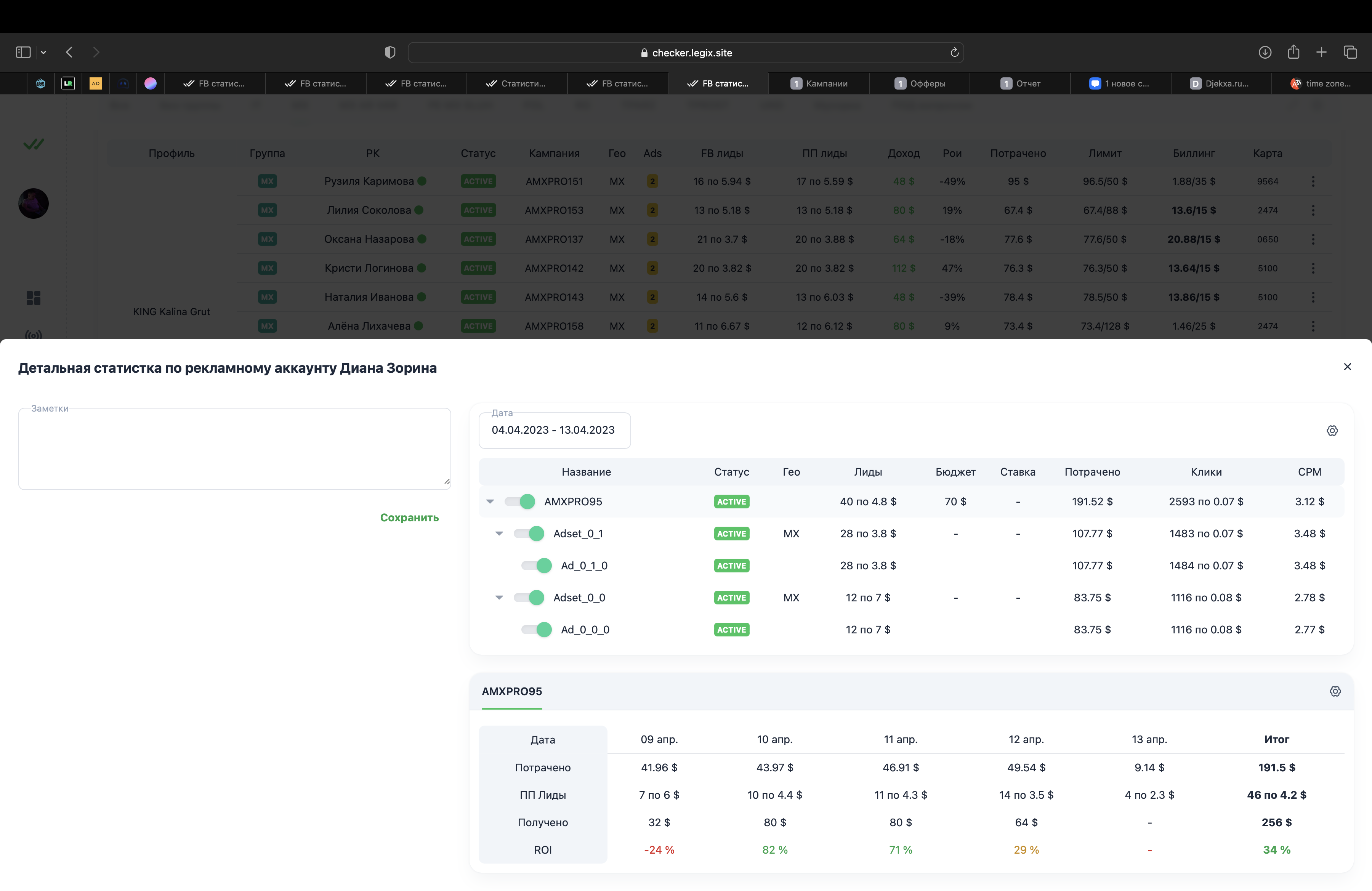Screen dimensions: 1372x891
Task: Open the user avatar in sidebar
Action: pyautogui.click(x=34, y=204)
